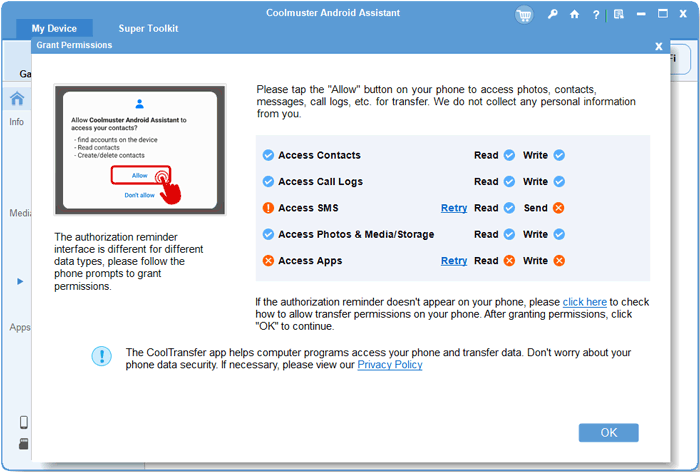
Task: Go to the home icon in title bar
Action: click(x=575, y=14)
